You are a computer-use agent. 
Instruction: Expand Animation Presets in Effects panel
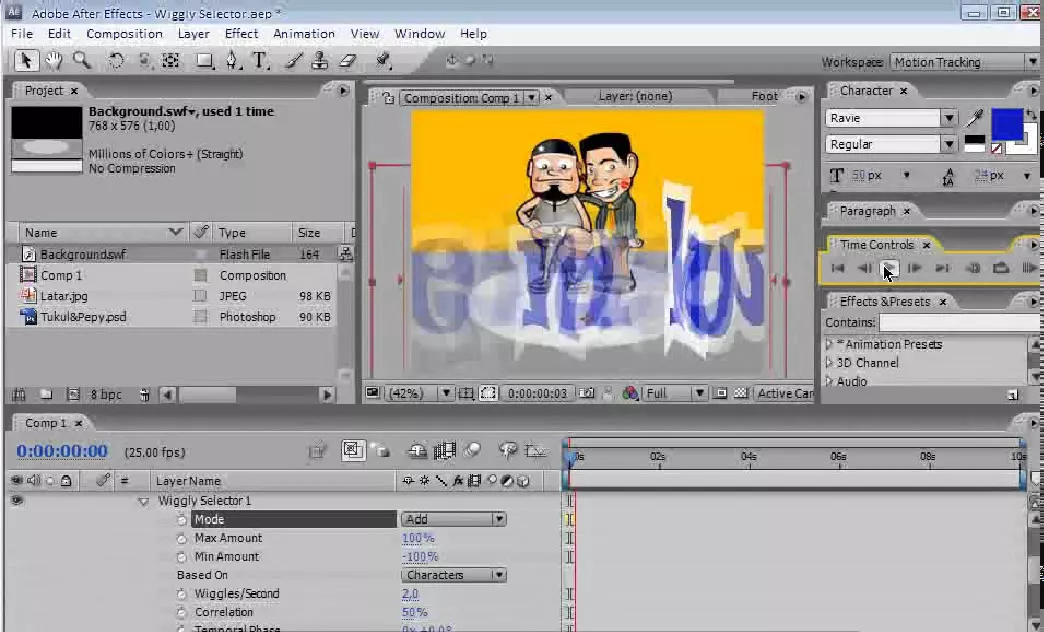(x=829, y=344)
